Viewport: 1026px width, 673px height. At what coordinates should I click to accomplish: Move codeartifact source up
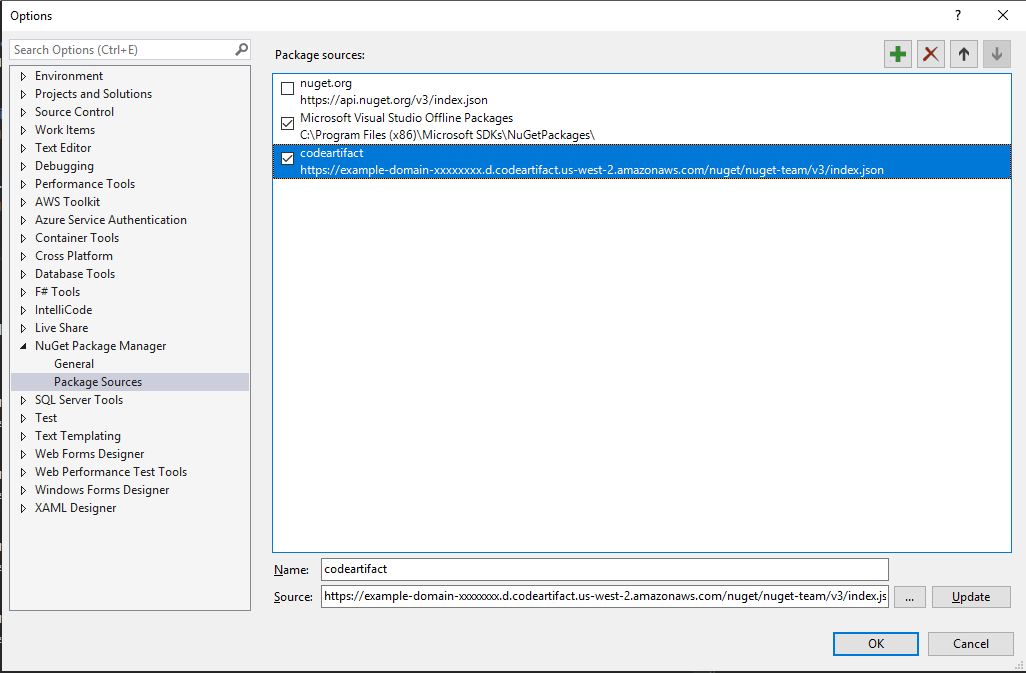[963, 53]
